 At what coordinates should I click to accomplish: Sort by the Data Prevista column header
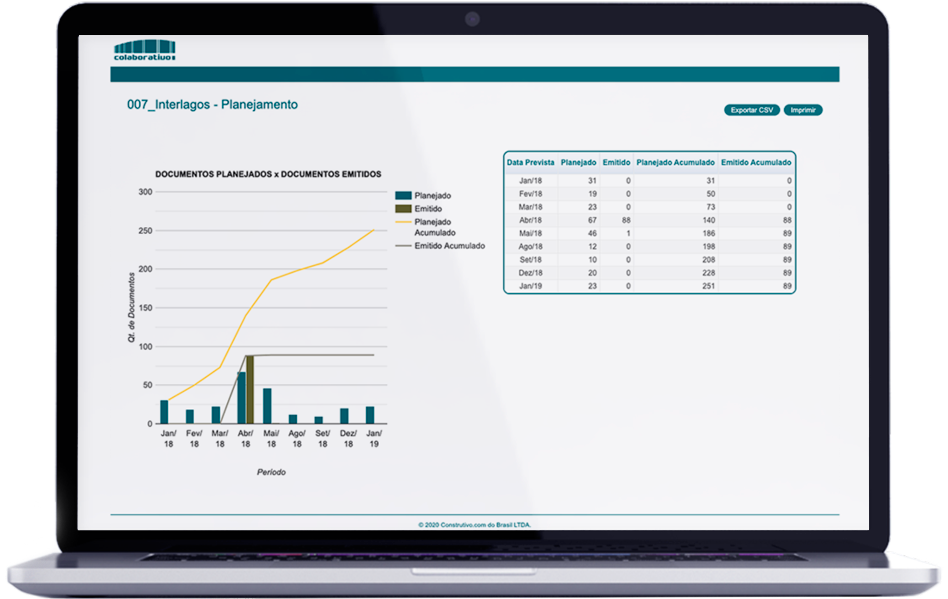tap(530, 162)
